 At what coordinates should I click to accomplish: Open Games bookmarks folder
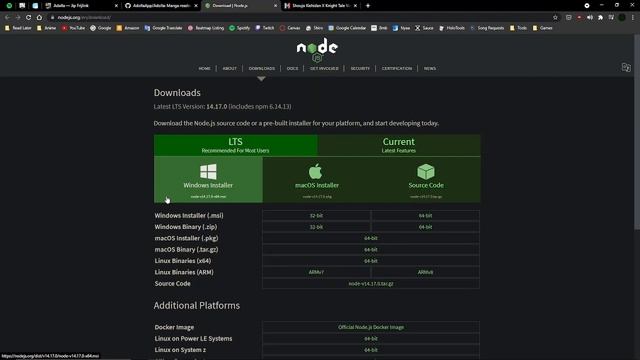click(x=542, y=28)
